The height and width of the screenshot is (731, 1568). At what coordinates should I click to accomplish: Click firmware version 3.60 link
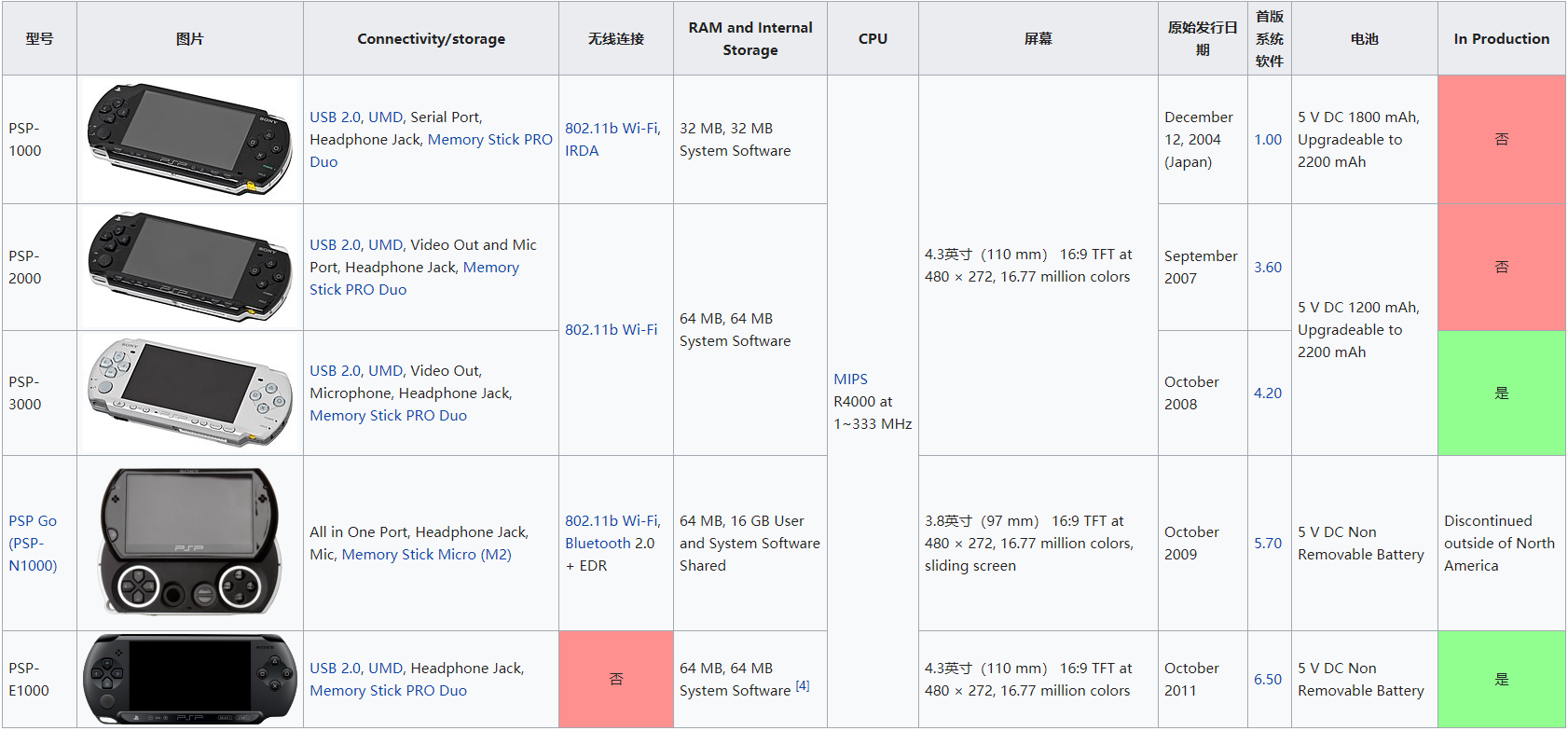click(x=1268, y=267)
